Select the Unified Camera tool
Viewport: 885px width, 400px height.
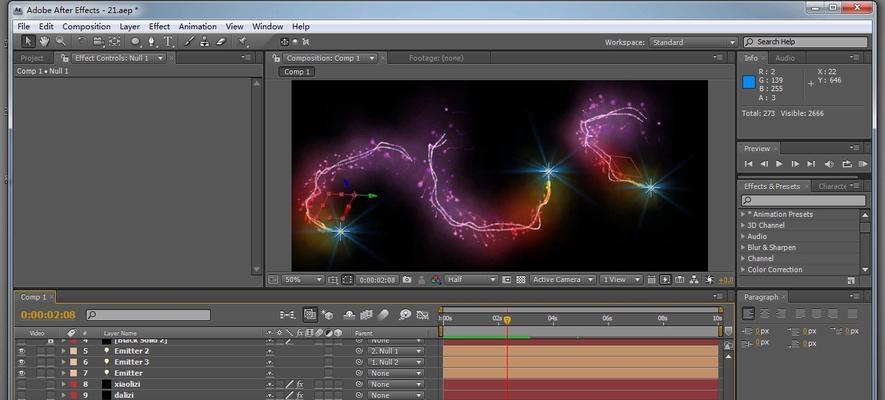click(x=98, y=41)
